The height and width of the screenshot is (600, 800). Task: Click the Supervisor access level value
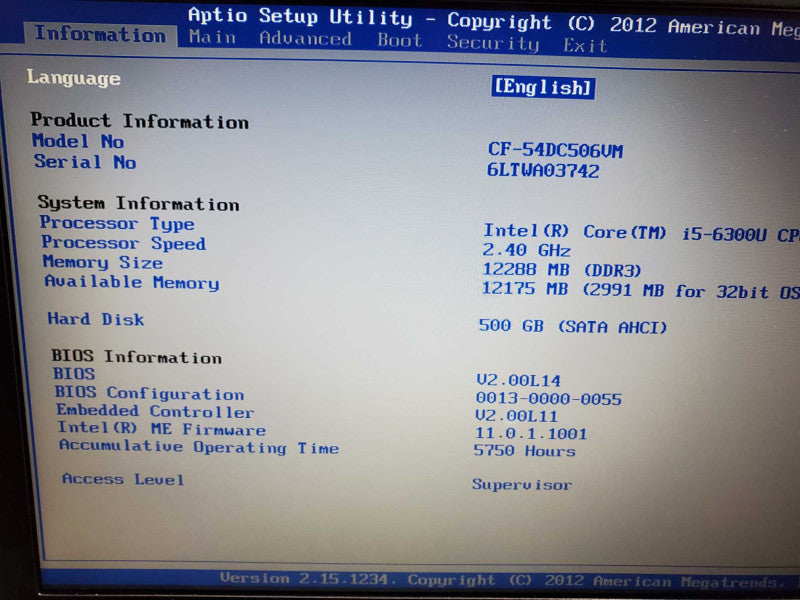point(522,484)
